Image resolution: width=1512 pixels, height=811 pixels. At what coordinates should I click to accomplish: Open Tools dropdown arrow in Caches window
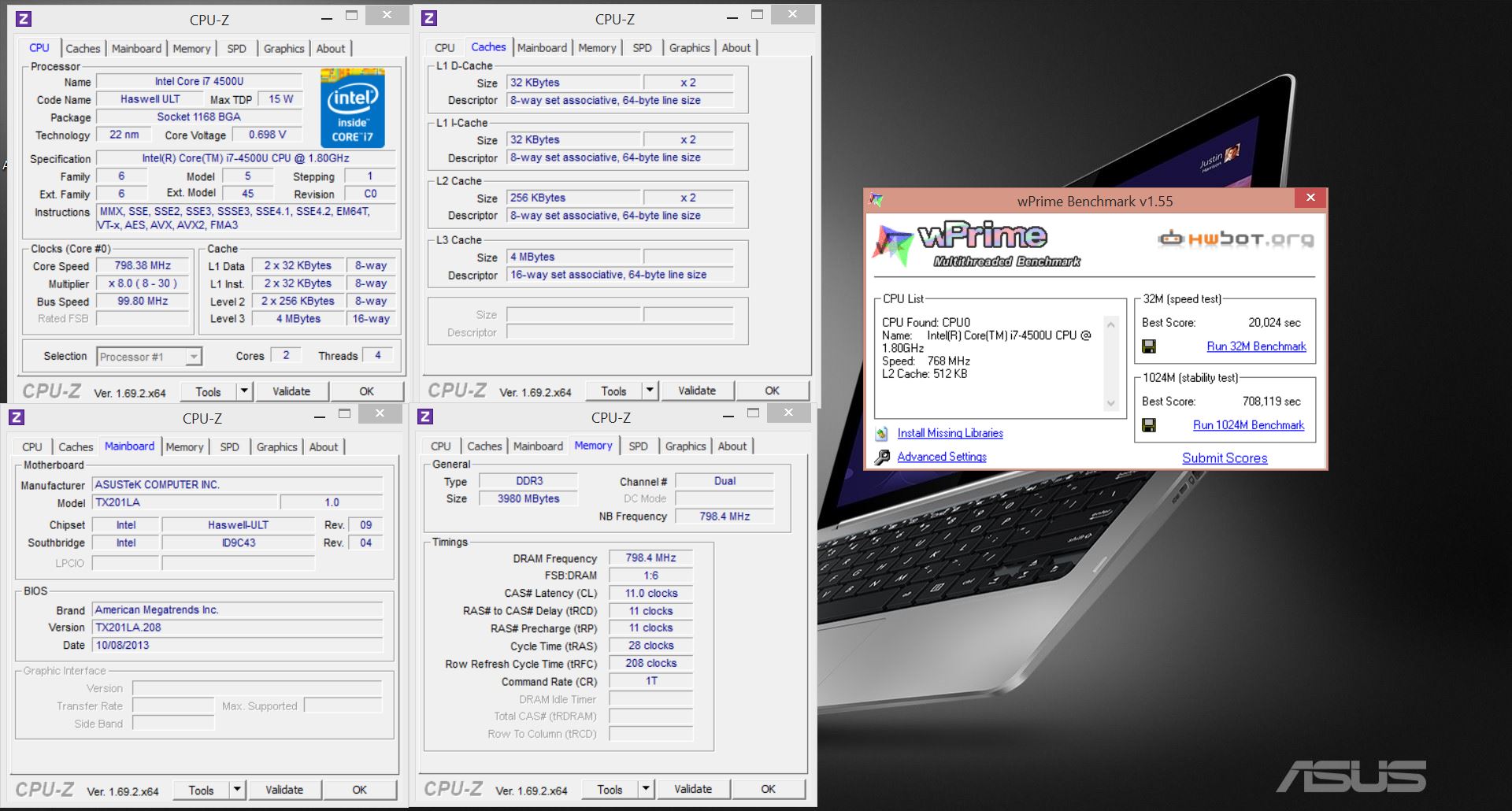coord(650,391)
